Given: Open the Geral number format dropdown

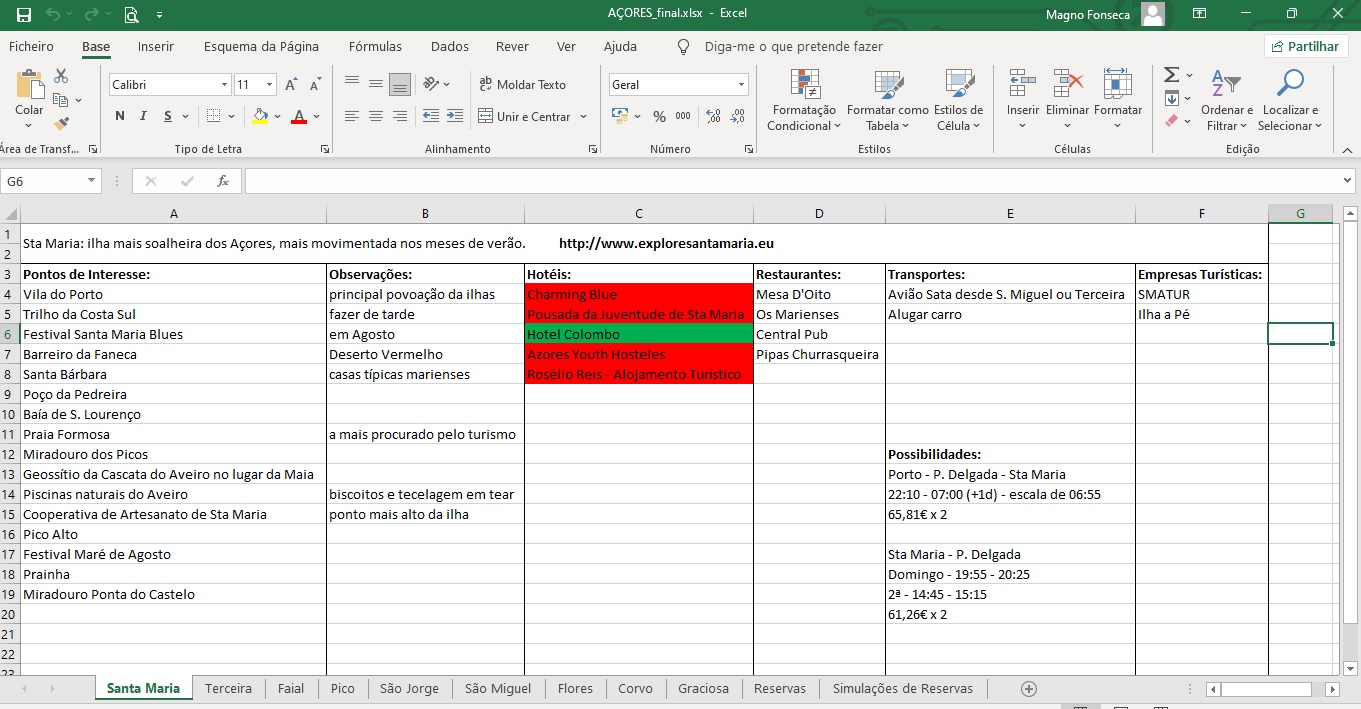Looking at the screenshot, I should (741, 85).
